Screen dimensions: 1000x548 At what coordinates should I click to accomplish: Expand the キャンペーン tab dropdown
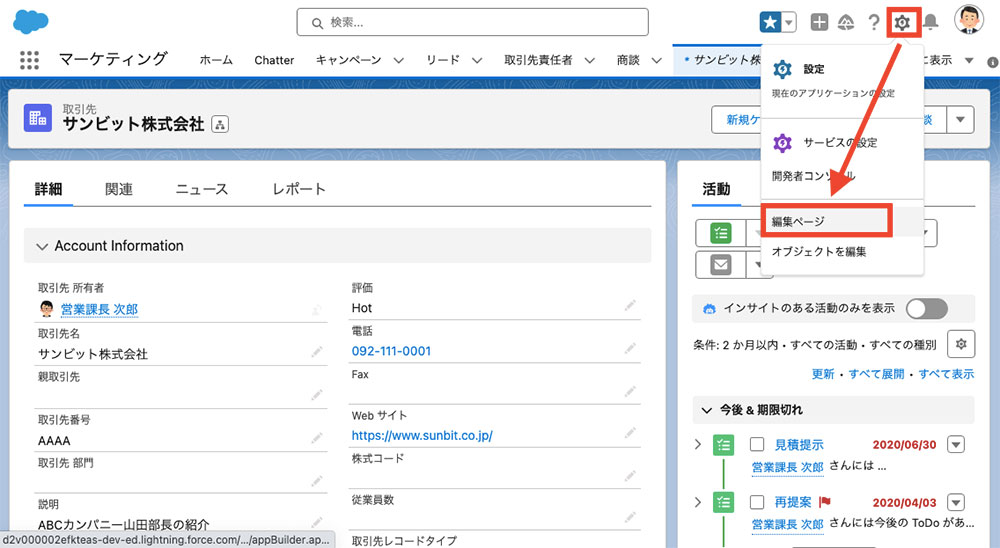(x=399, y=61)
